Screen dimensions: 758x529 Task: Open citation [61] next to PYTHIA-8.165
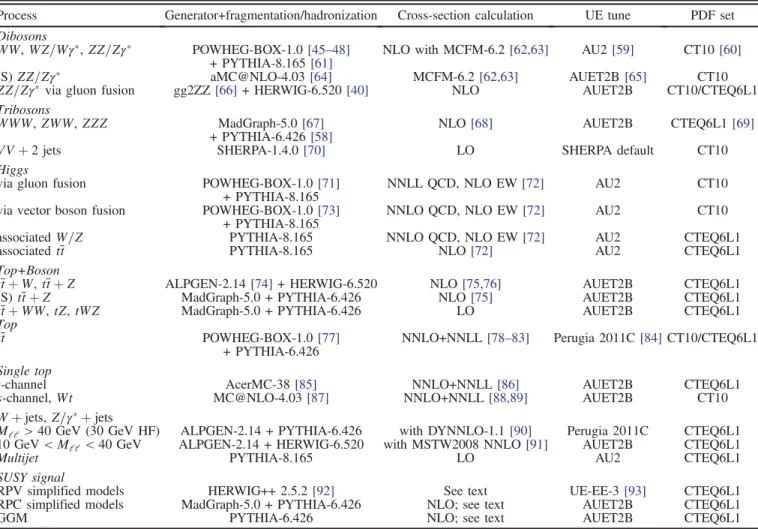(321, 63)
